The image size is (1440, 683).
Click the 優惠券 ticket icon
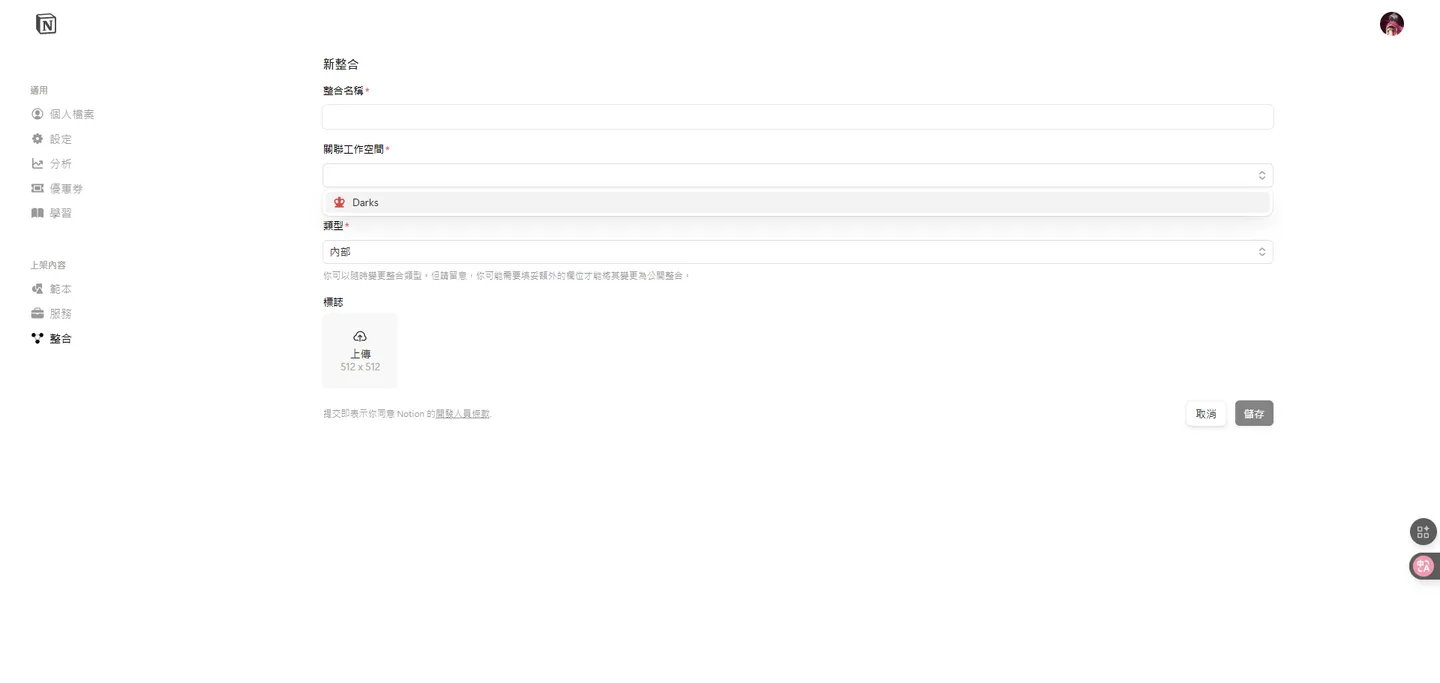pos(38,188)
